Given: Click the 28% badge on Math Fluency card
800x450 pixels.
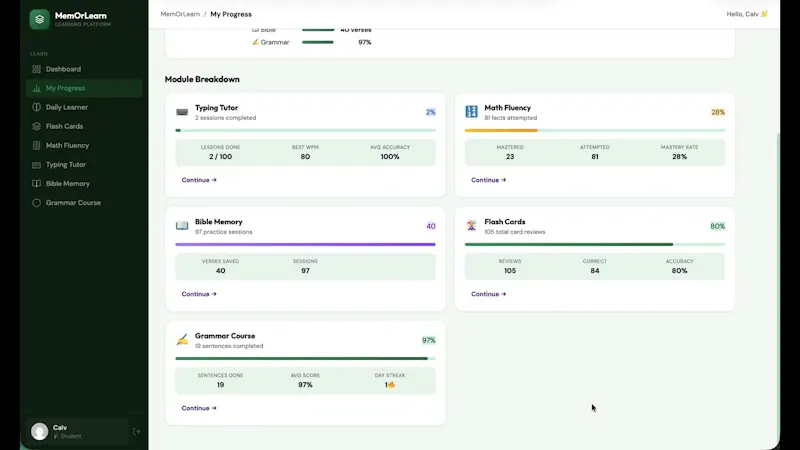Looking at the screenshot, I should coord(718,112).
